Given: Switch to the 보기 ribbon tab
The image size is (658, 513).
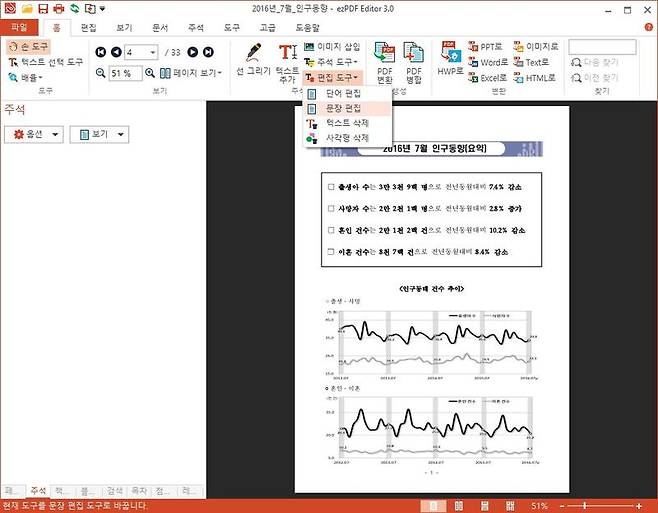Looking at the screenshot, I should tap(124, 28).
